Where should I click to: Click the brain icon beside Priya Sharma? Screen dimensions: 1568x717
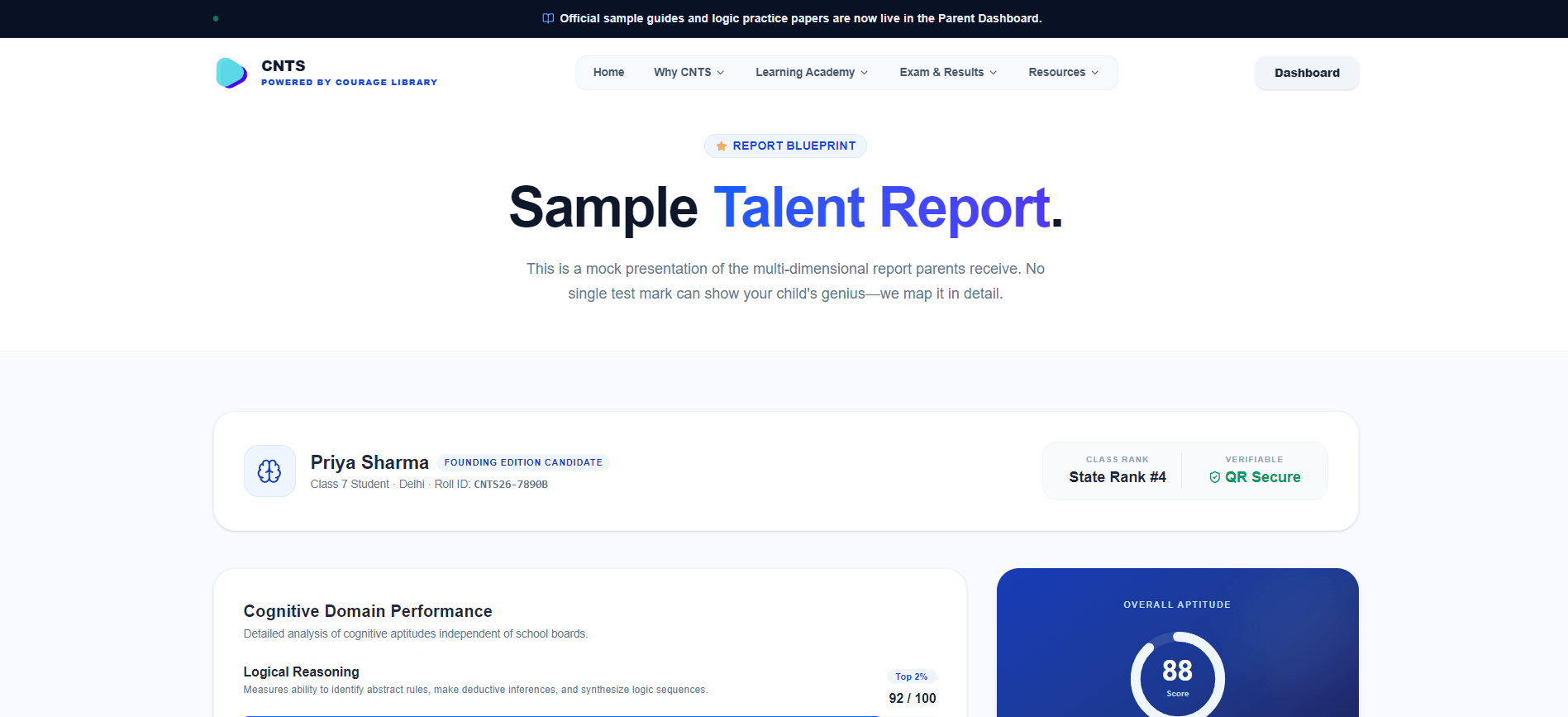(269, 471)
